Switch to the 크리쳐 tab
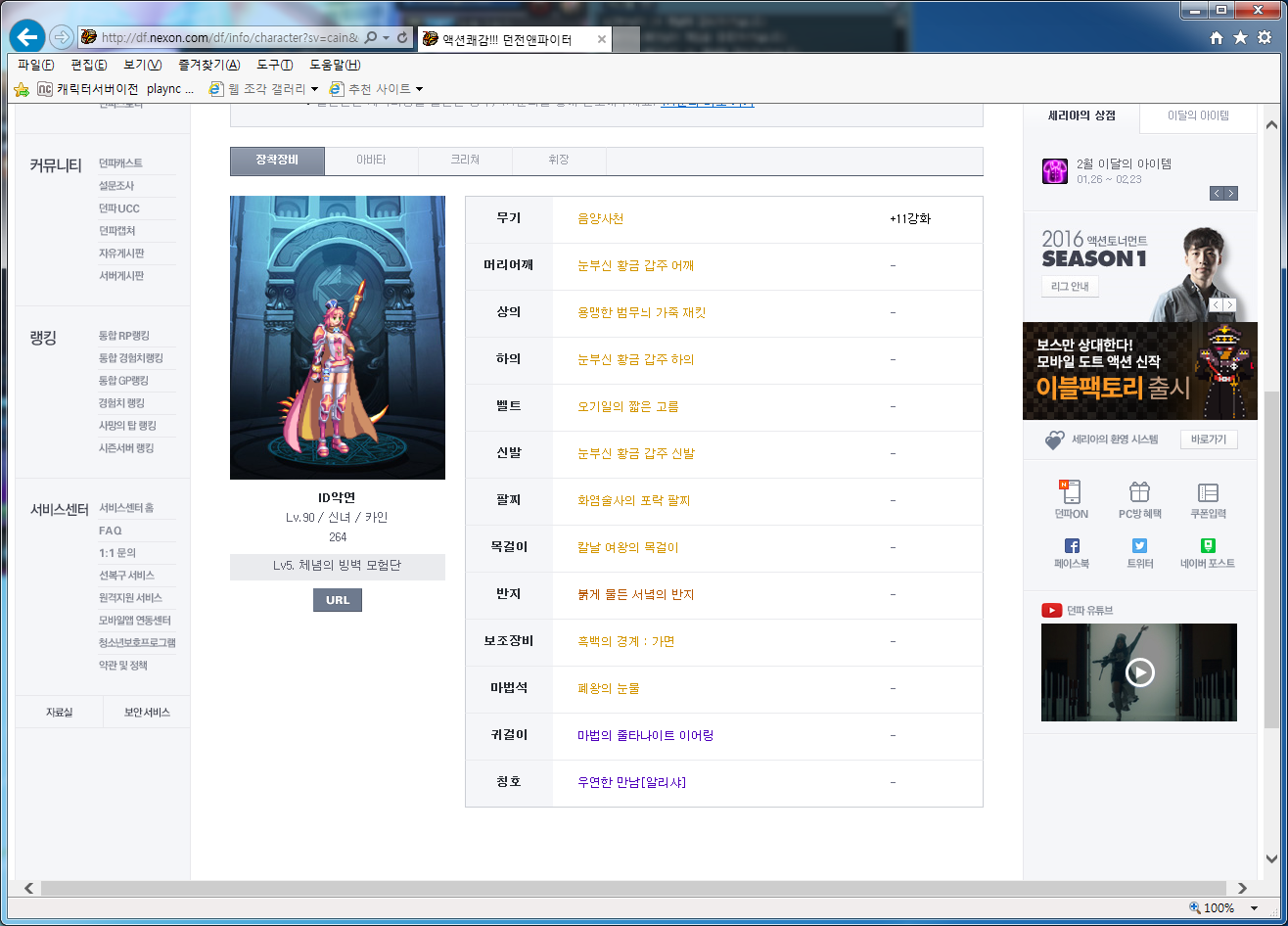Image resolution: width=1288 pixels, height=926 pixels. [x=465, y=161]
